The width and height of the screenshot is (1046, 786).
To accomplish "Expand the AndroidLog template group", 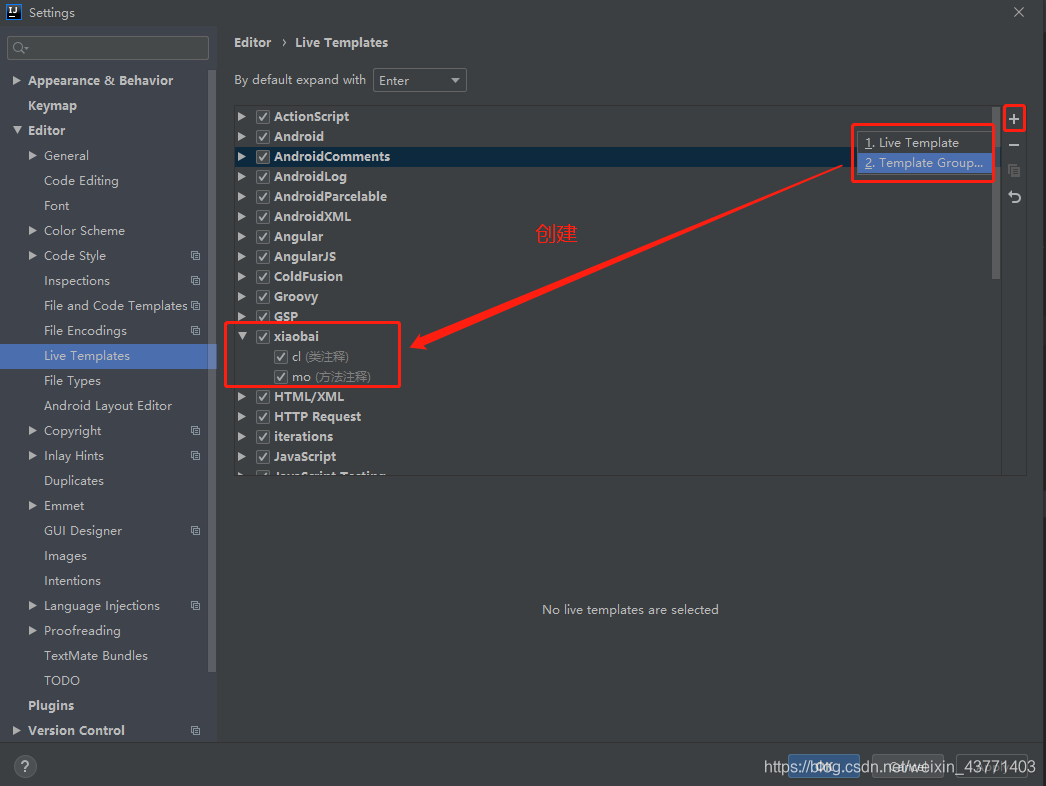I will click(242, 177).
